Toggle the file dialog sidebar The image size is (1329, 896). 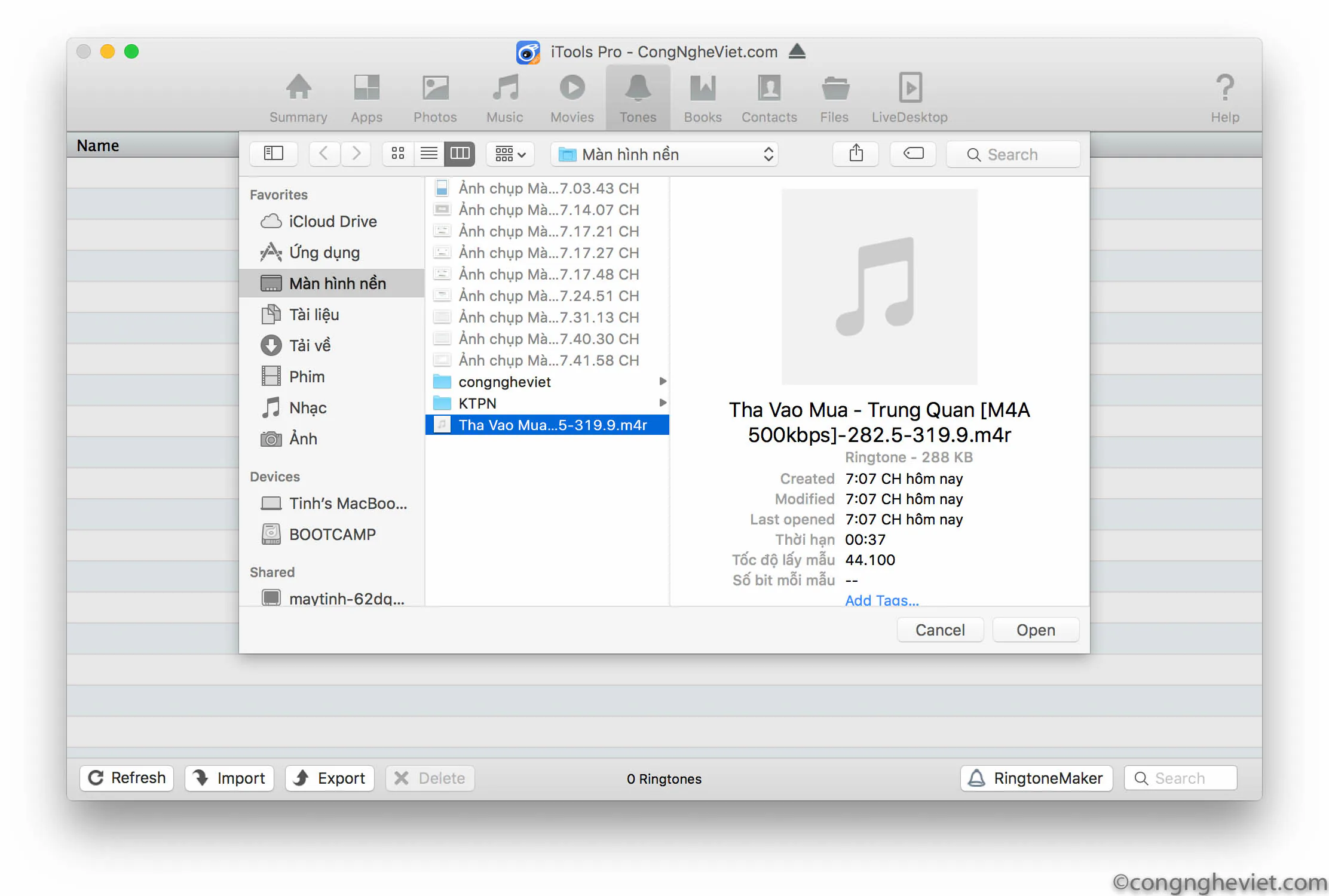(x=274, y=154)
